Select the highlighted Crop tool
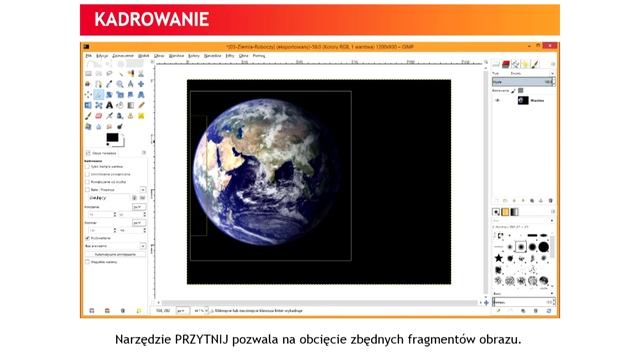 (x=99, y=95)
